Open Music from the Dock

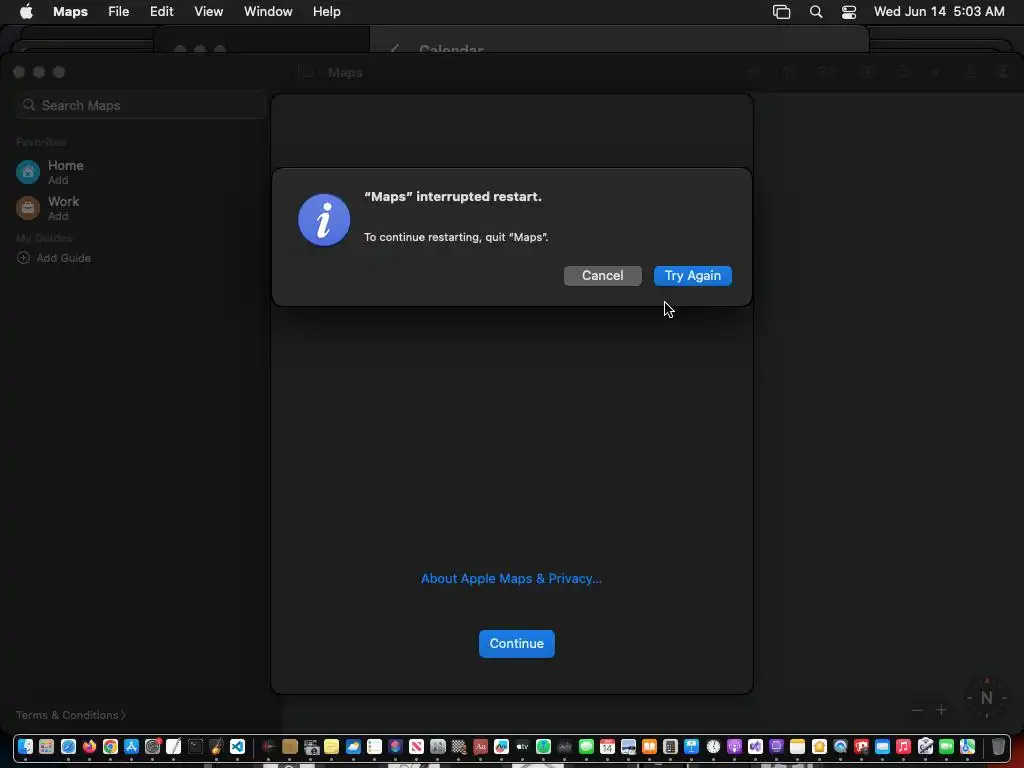pyautogui.click(x=903, y=746)
